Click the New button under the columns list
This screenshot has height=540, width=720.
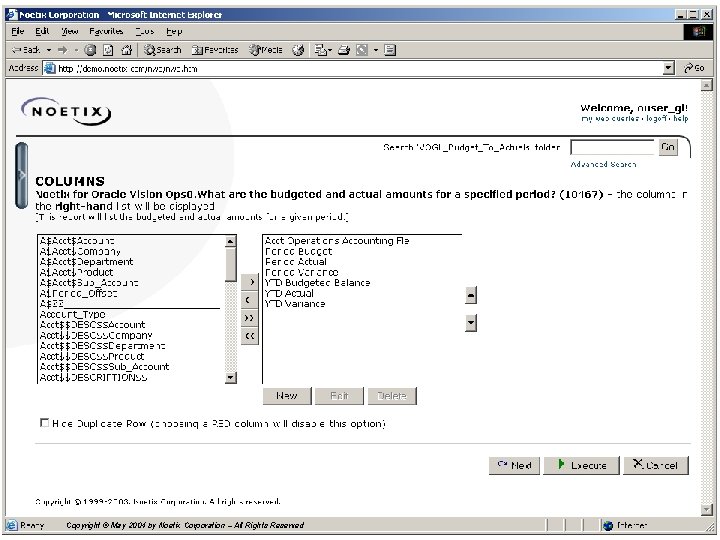287,396
